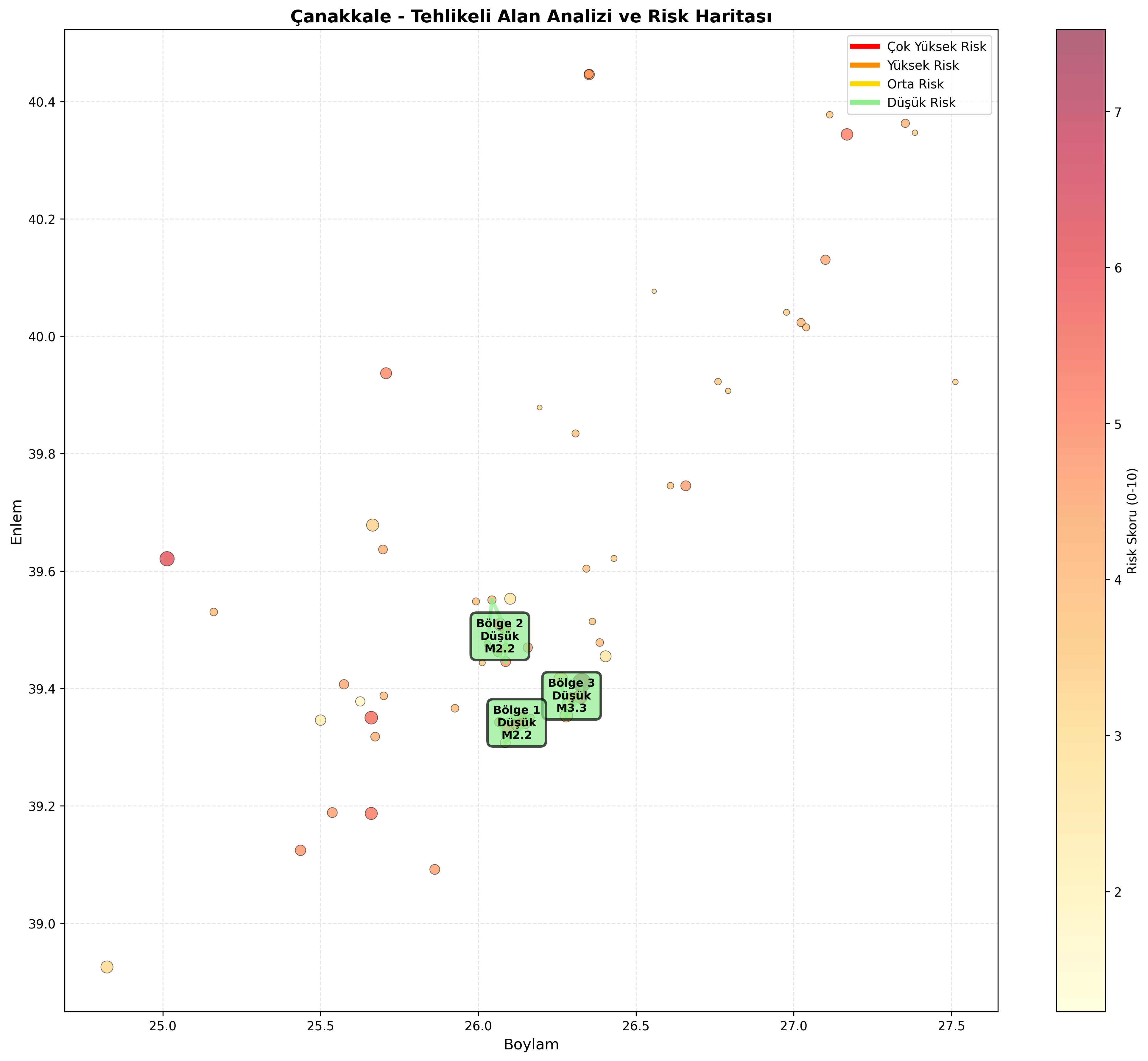Click the "Enlem" y-axis label

(17, 521)
